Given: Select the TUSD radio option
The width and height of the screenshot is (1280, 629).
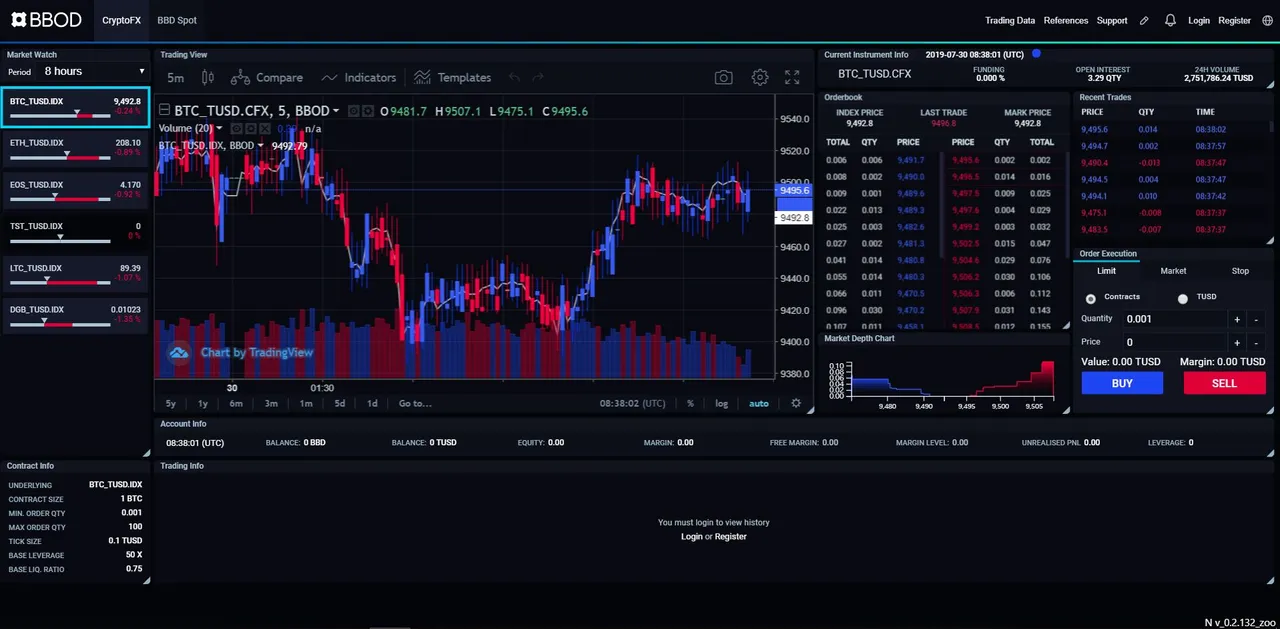Looking at the screenshot, I should tap(1183, 298).
